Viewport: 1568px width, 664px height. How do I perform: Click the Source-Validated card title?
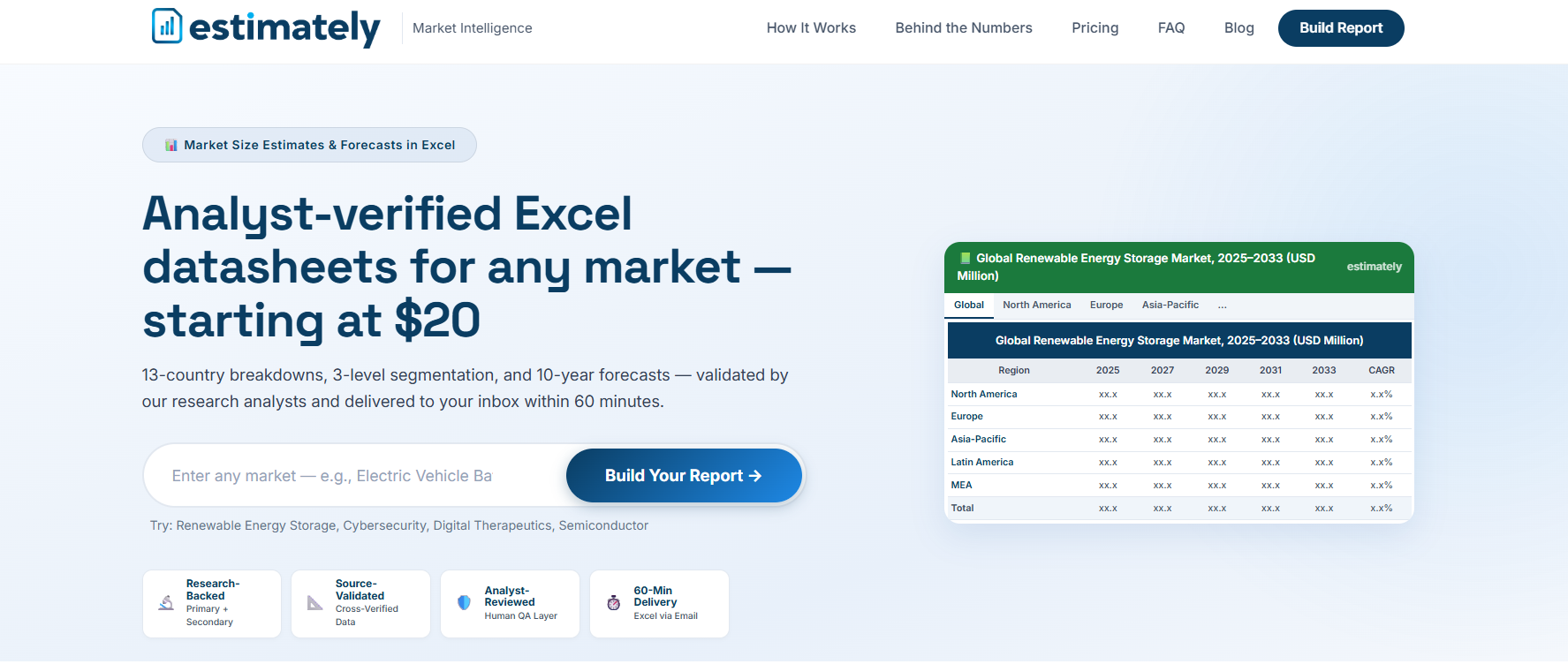pyautogui.click(x=360, y=590)
